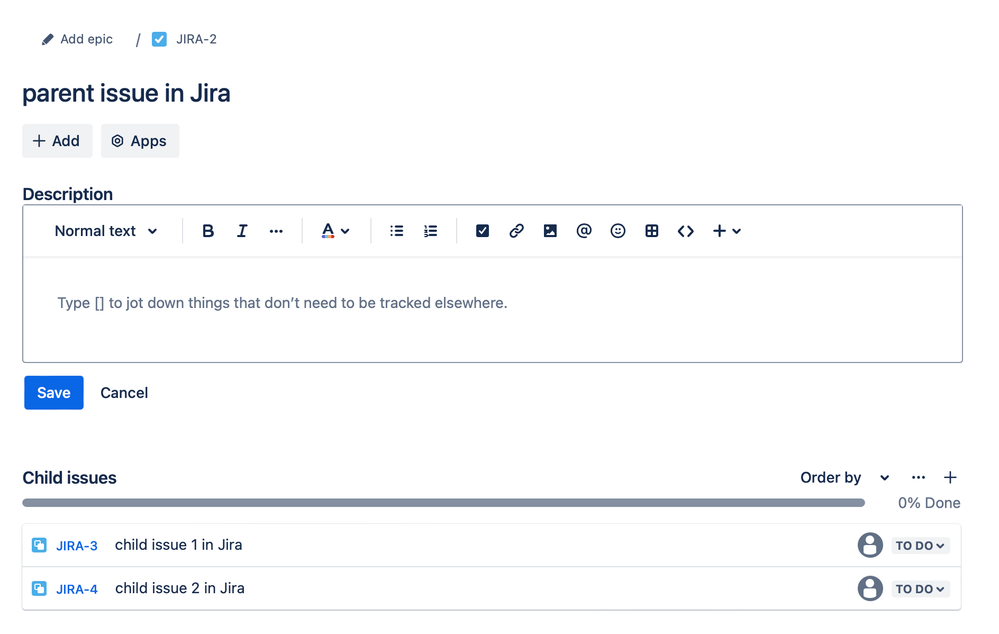Toggle bold formatting
The height and width of the screenshot is (634, 999).
pos(208,231)
